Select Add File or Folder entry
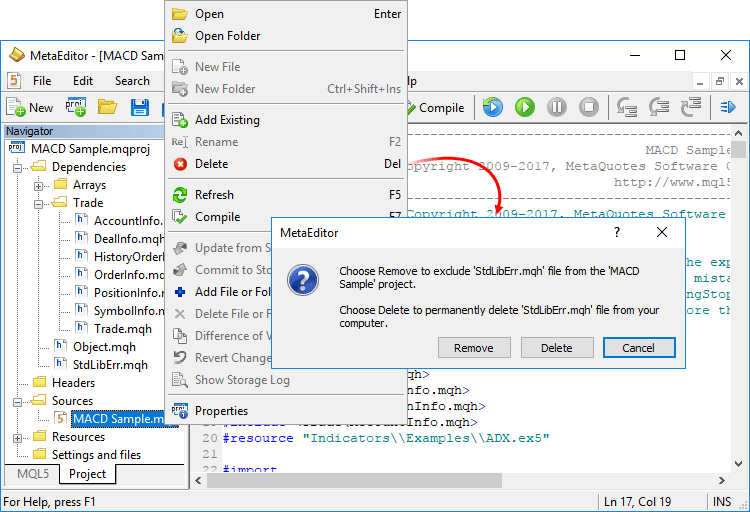Viewport: 750px width, 512px height. point(220,292)
